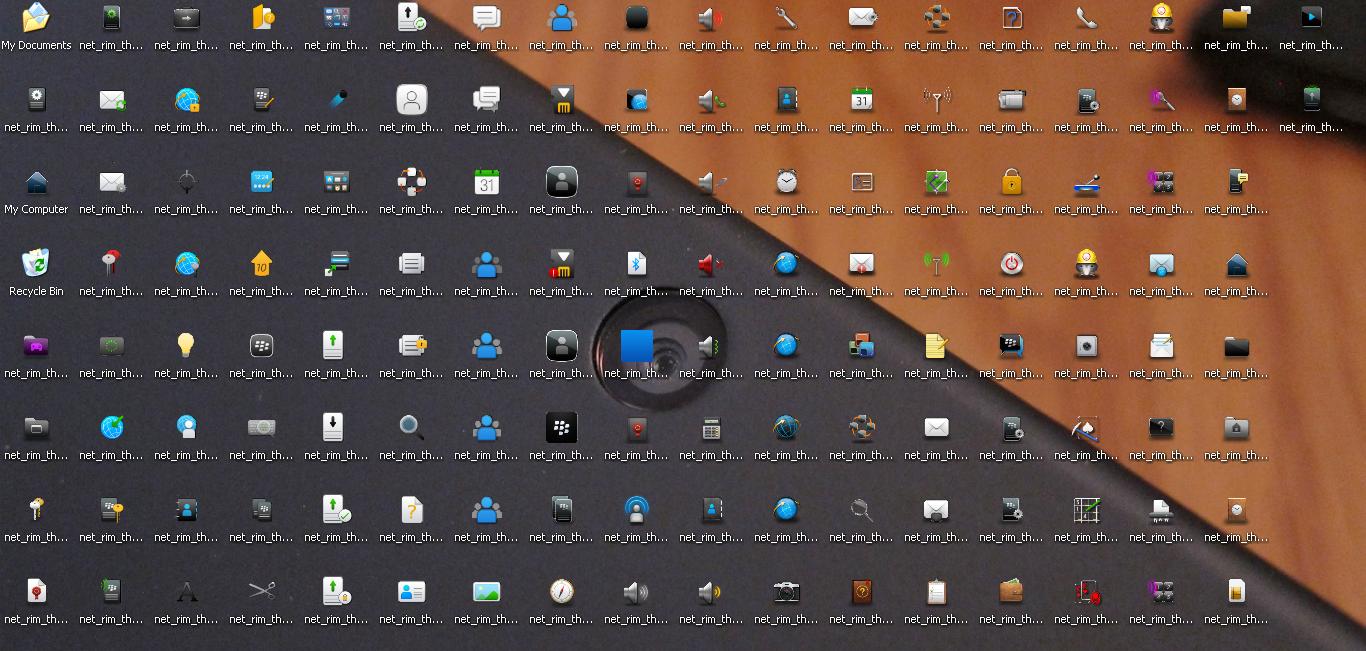This screenshot has width=1366, height=651.
Task: Click the Bluetooth document icon
Action: (636, 264)
